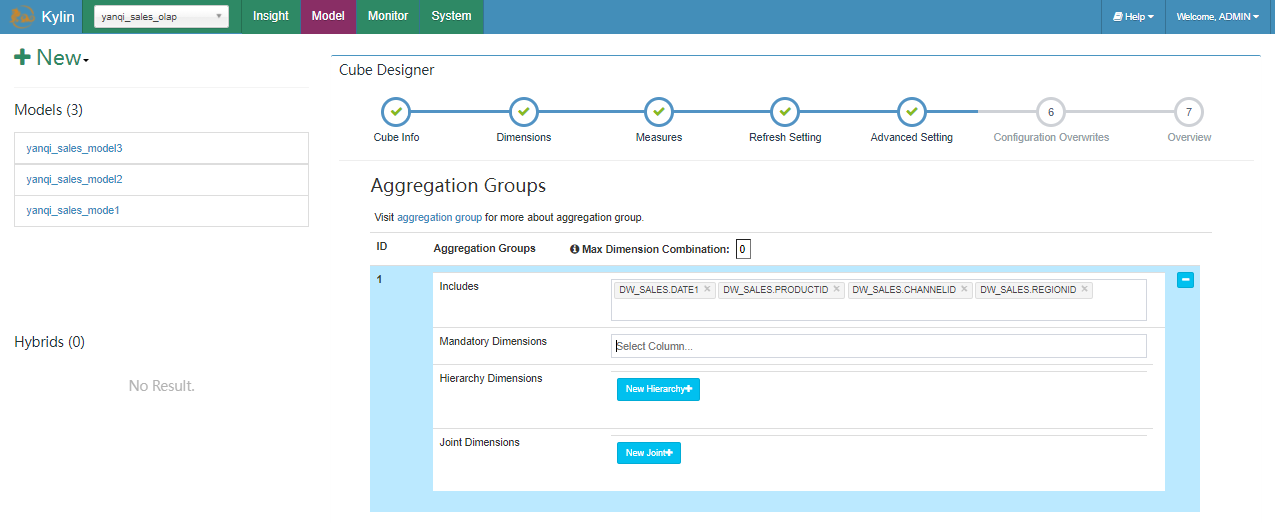This screenshot has height=523, width=1275.
Task: Click the DW_SALES.REGIONID tag text
Action: pos(1028,290)
